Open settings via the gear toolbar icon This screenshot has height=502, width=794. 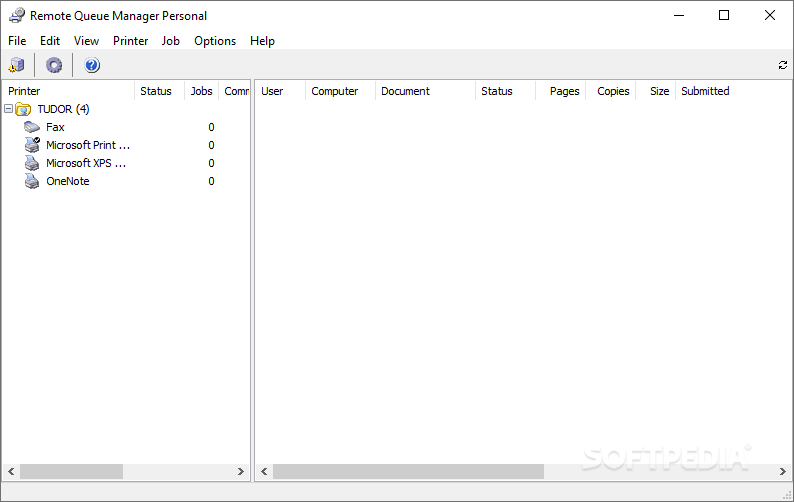point(54,65)
